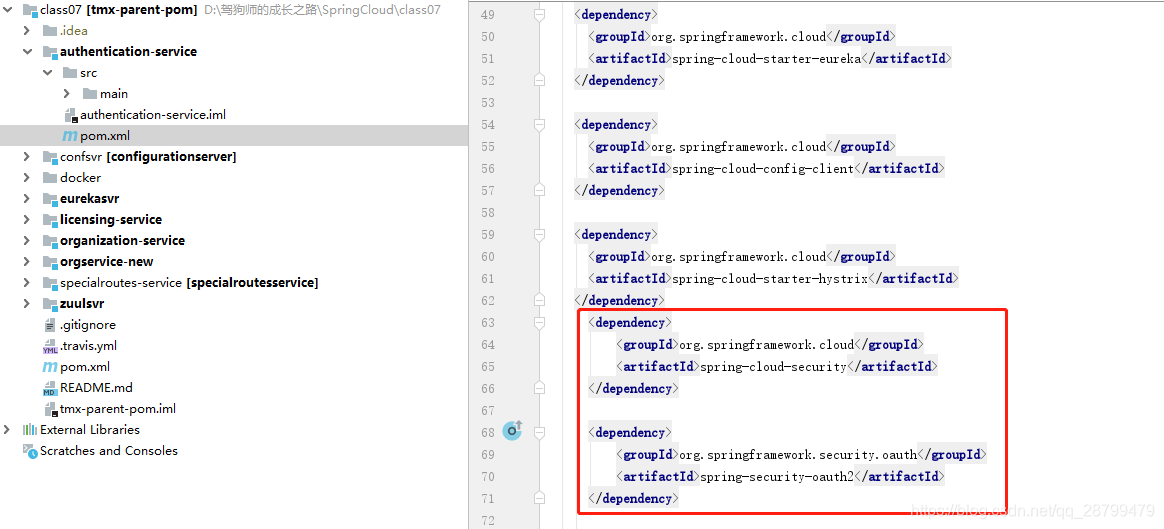
Task: Click the gutter override marker on line 68
Action: [x=513, y=430]
